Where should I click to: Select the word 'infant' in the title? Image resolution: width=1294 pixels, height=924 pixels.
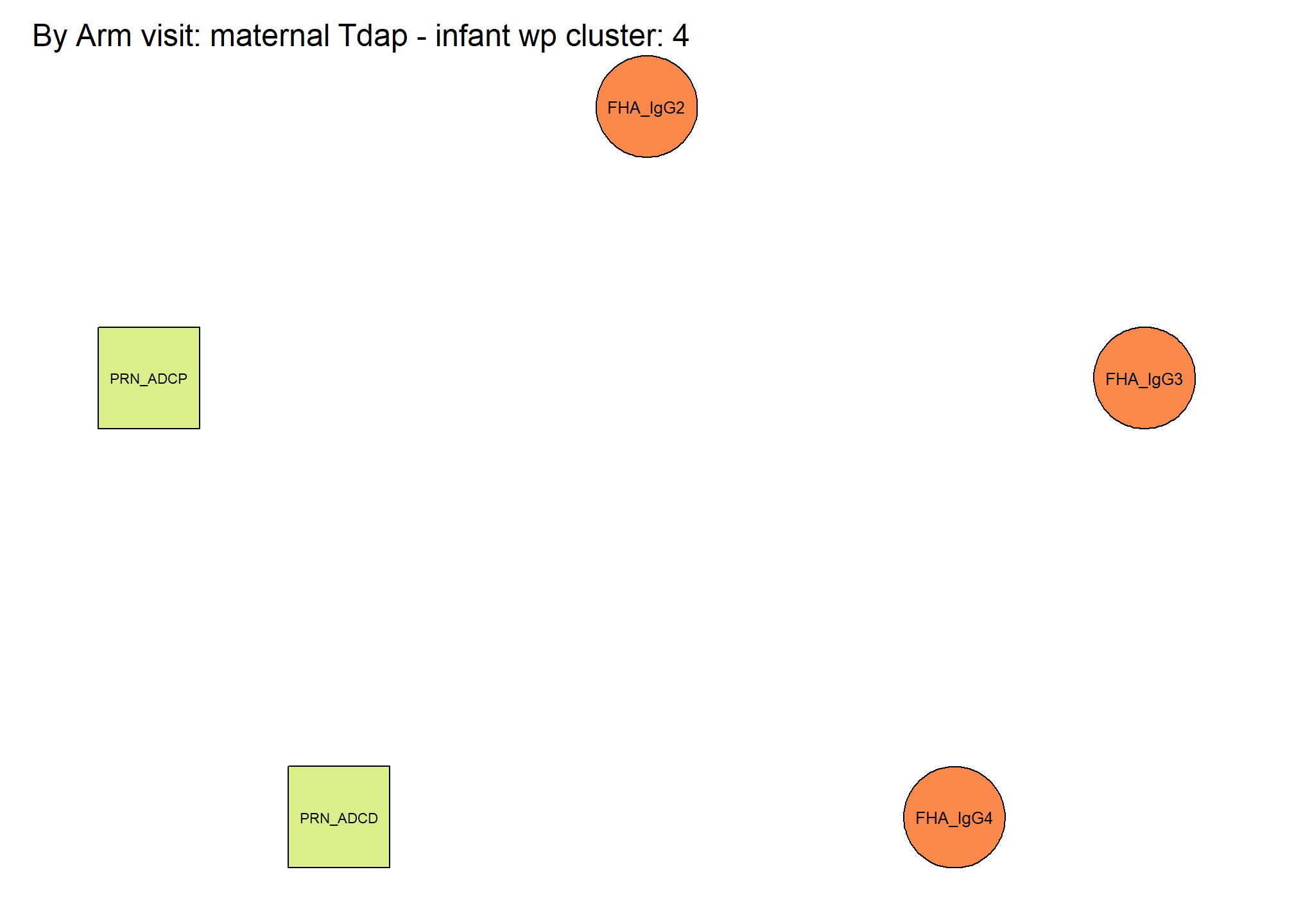(472, 36)
